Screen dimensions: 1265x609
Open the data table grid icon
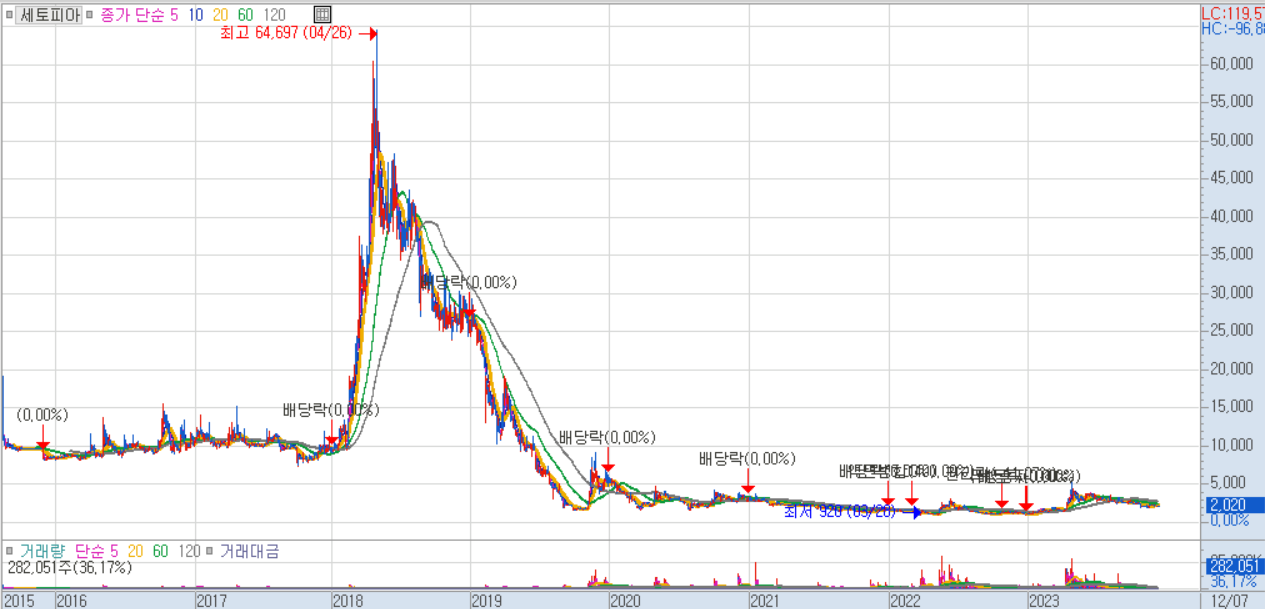[321, 15]
